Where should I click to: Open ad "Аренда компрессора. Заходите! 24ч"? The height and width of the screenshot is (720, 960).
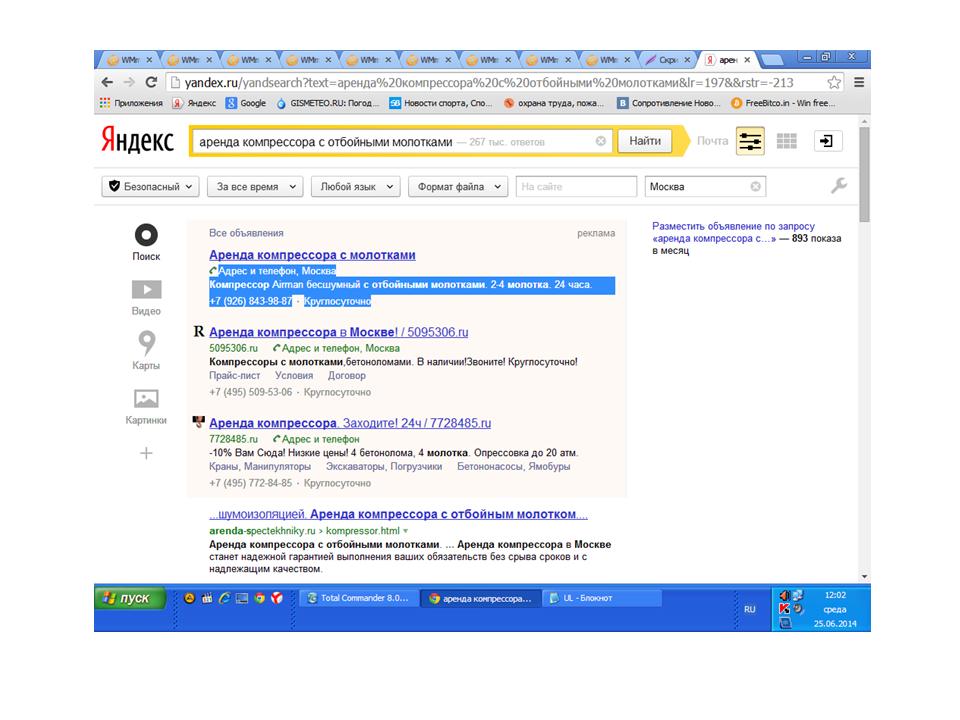click(x=350, y=422)
